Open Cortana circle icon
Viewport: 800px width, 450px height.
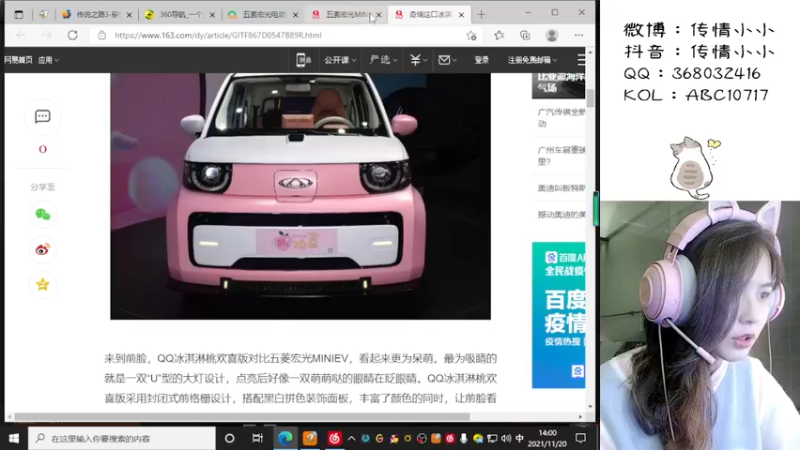[x=230, y=438]
